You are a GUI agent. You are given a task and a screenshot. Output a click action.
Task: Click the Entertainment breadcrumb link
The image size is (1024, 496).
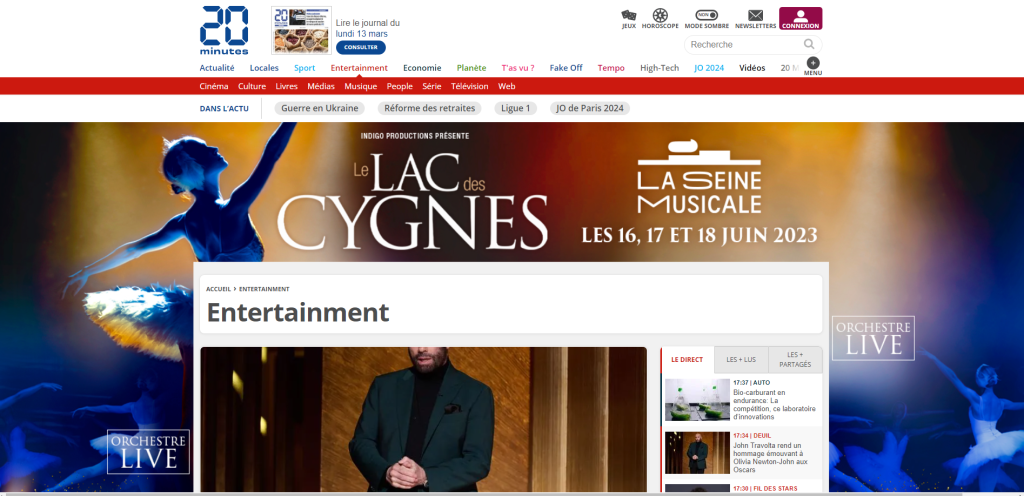[x=264, y=289]
